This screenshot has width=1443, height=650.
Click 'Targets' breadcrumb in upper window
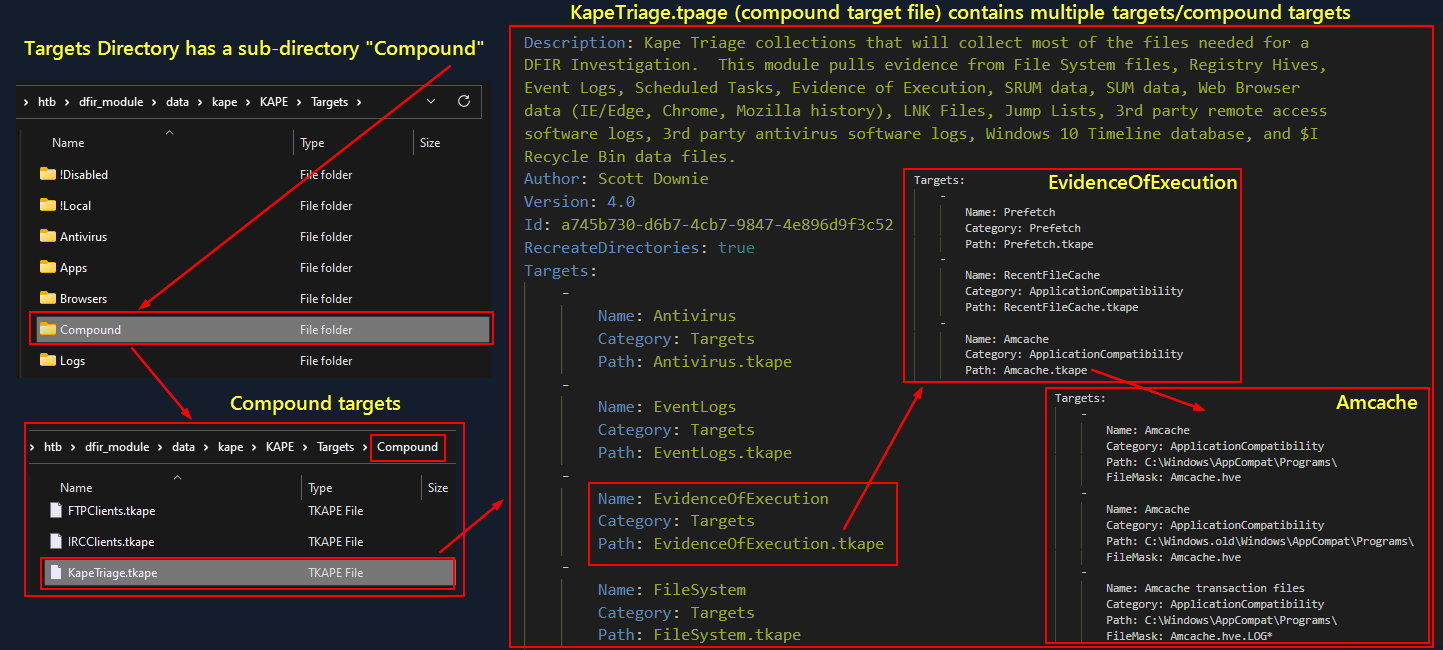tap(329, 102)
